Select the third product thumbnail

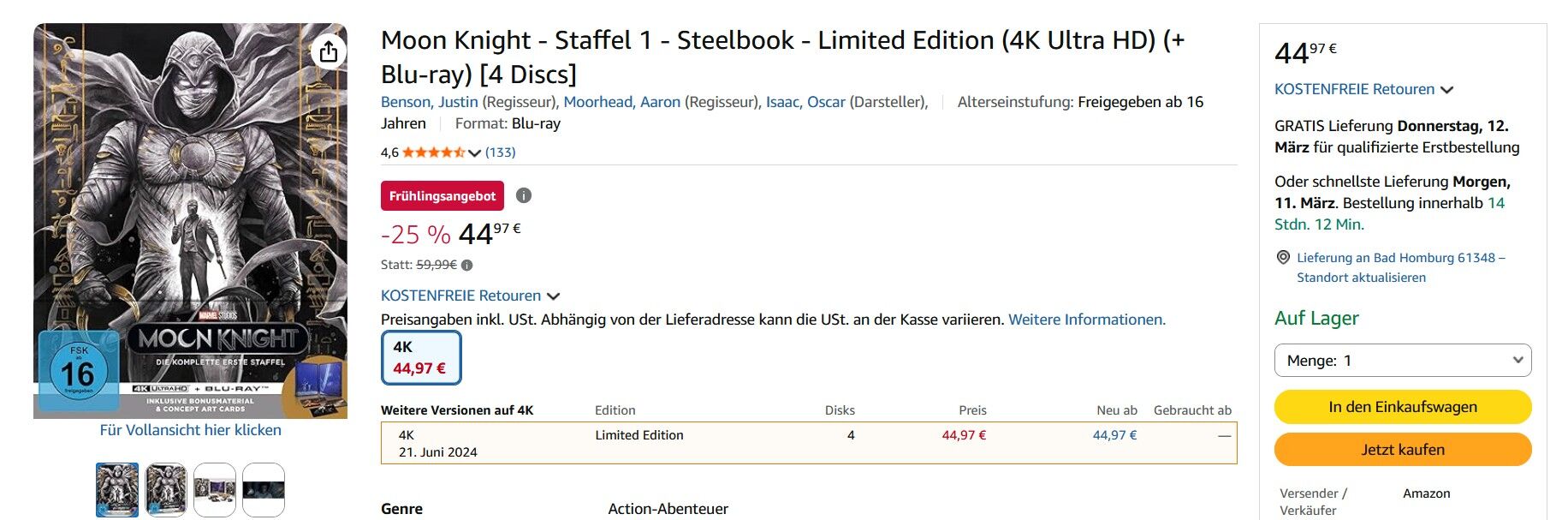[215, 489]
